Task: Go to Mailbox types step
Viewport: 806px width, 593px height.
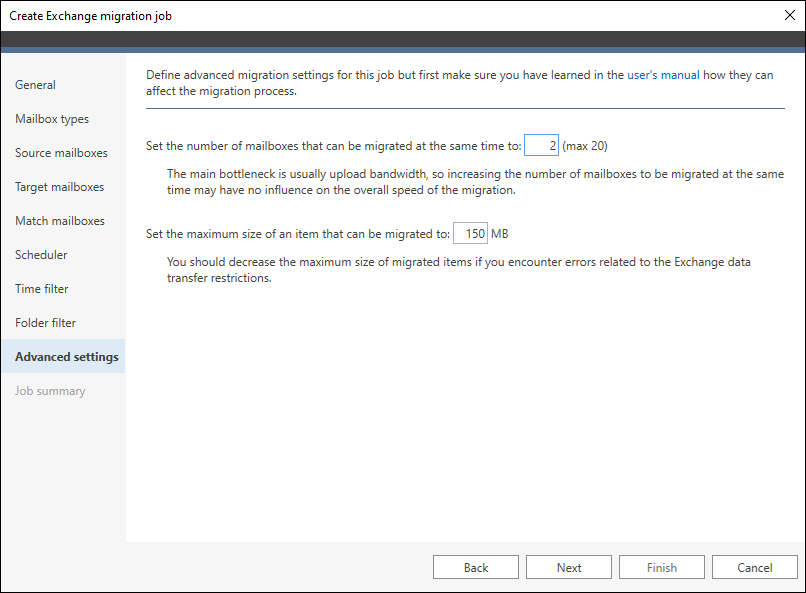Action: point(52,119)
